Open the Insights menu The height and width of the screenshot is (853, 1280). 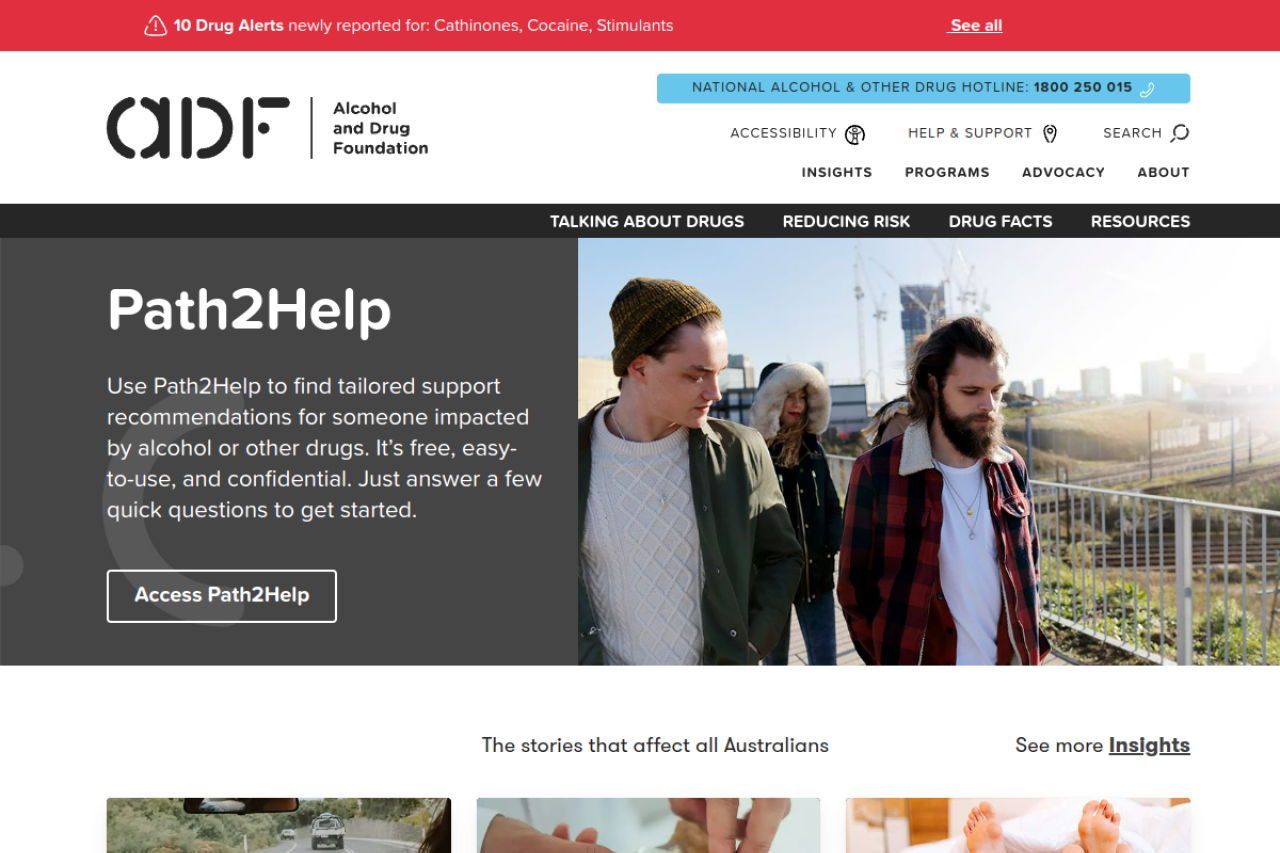coord(837,172)
